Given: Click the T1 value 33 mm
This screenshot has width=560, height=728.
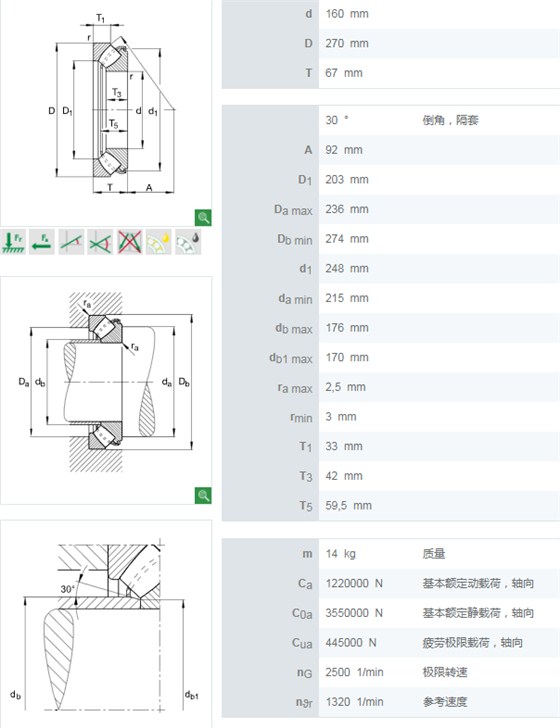Looking at the screenshot, I should (344, 447).
